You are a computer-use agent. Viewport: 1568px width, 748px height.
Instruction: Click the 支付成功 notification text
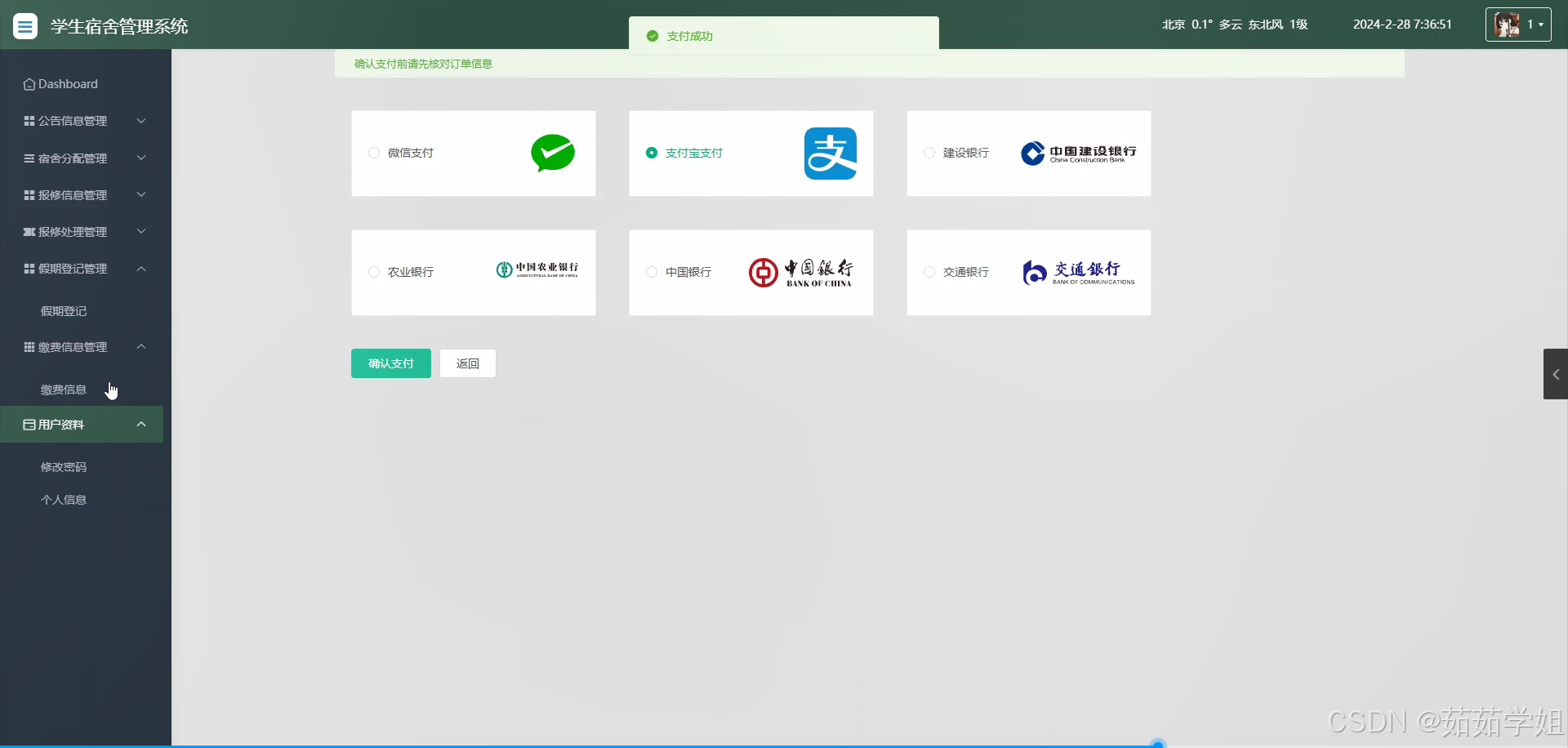tap(689, 36)
